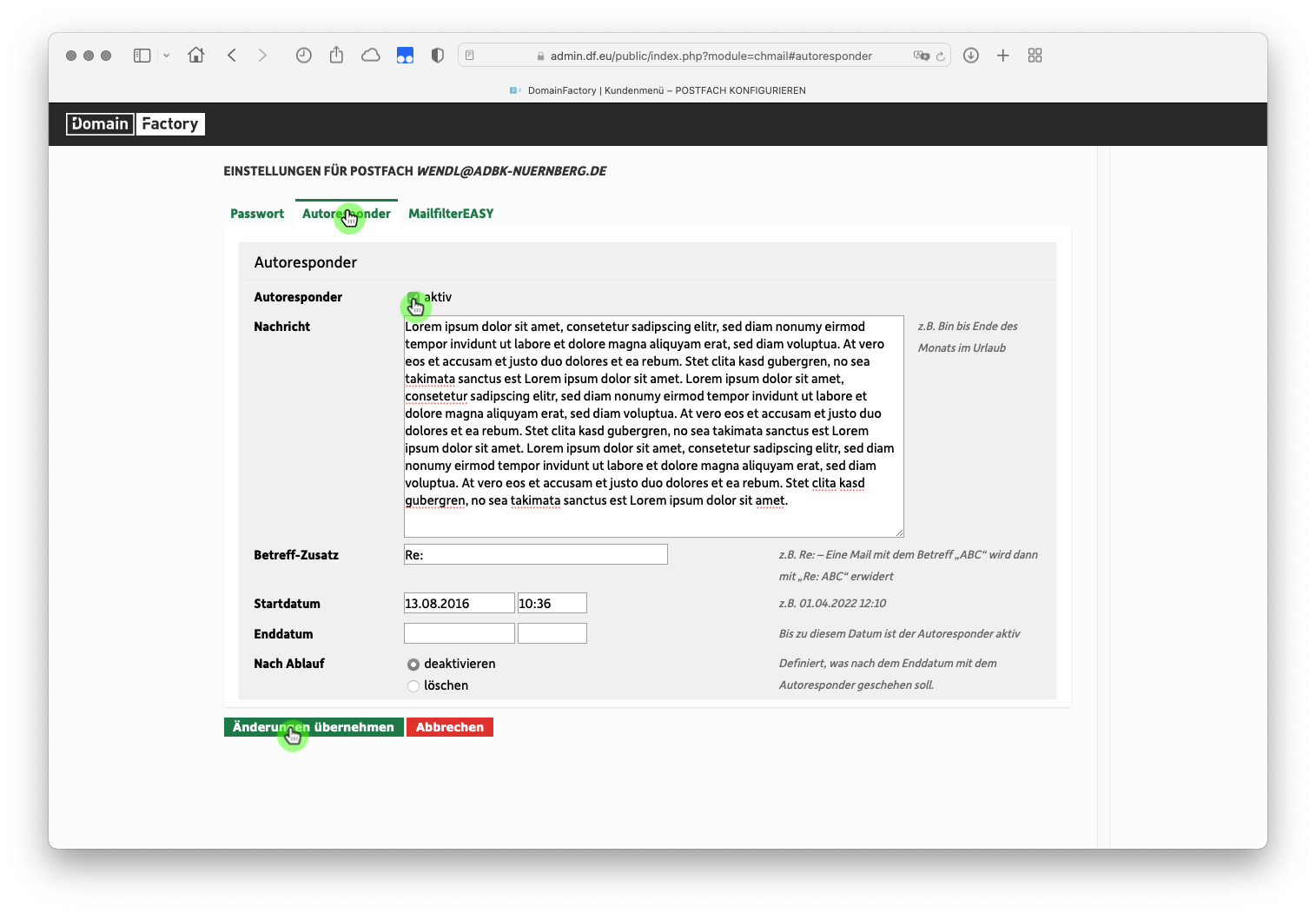The width and height of the screenshot is (1316, 913).
Task: Click the 'Enddatum' label
Action: 283,634
